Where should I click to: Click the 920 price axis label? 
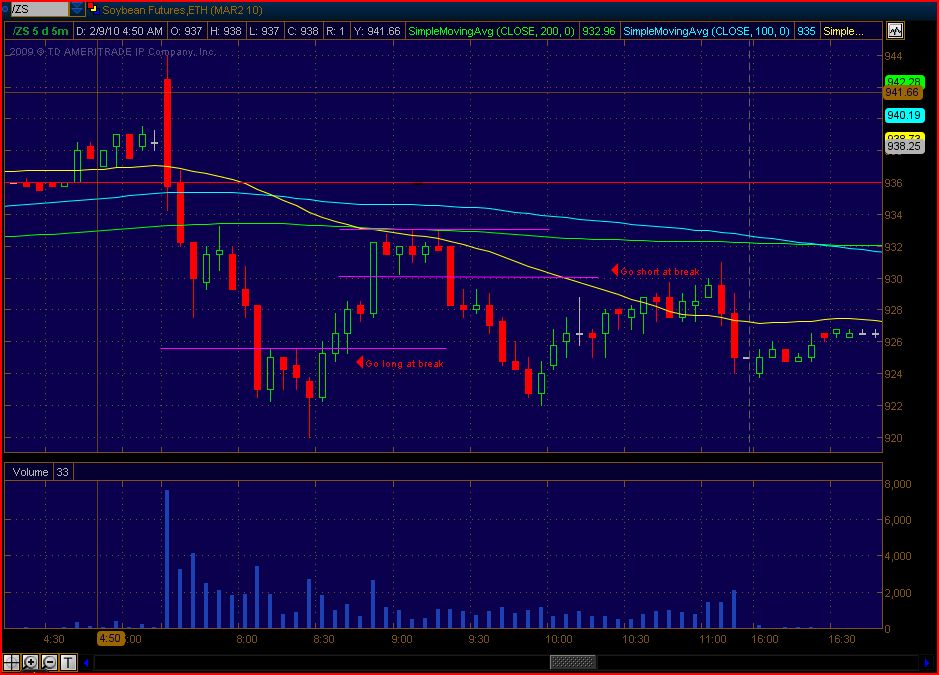893,438
